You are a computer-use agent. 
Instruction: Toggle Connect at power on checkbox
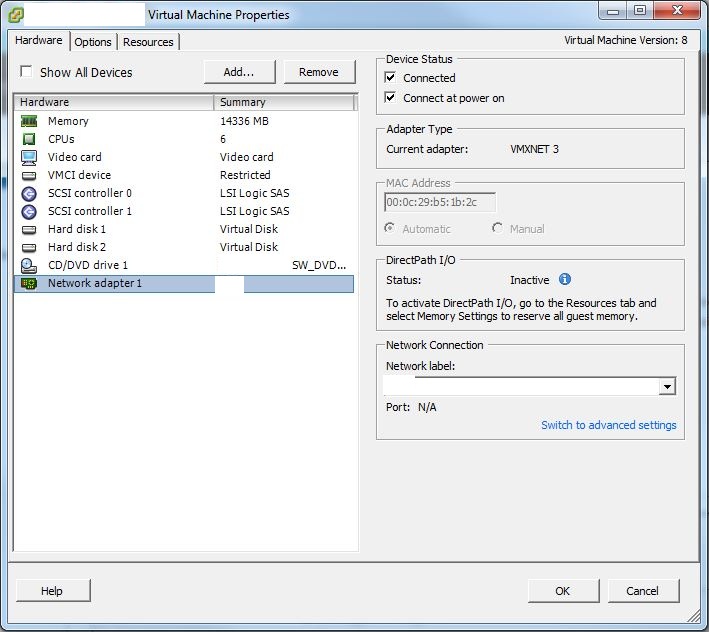coord(391,98)
